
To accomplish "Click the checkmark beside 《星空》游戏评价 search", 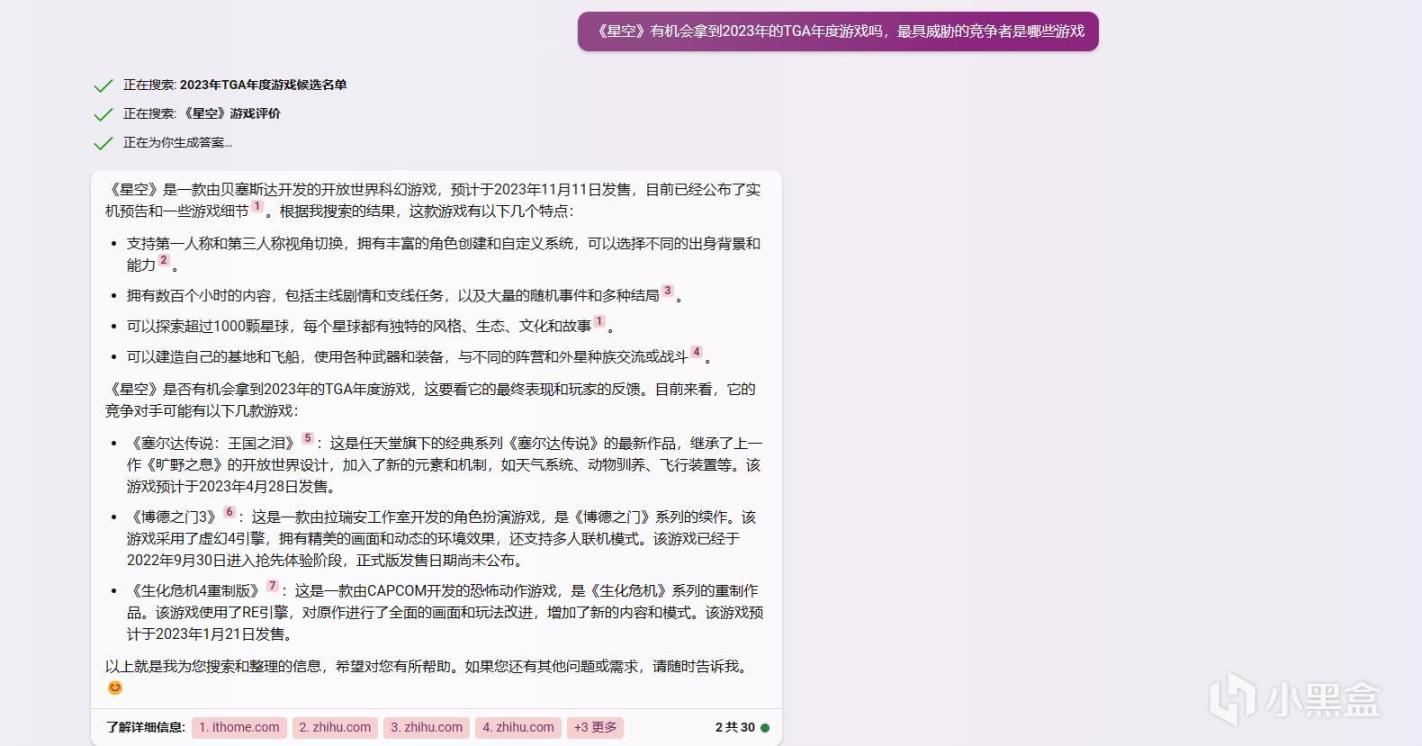I will click(x=103, y=114).
